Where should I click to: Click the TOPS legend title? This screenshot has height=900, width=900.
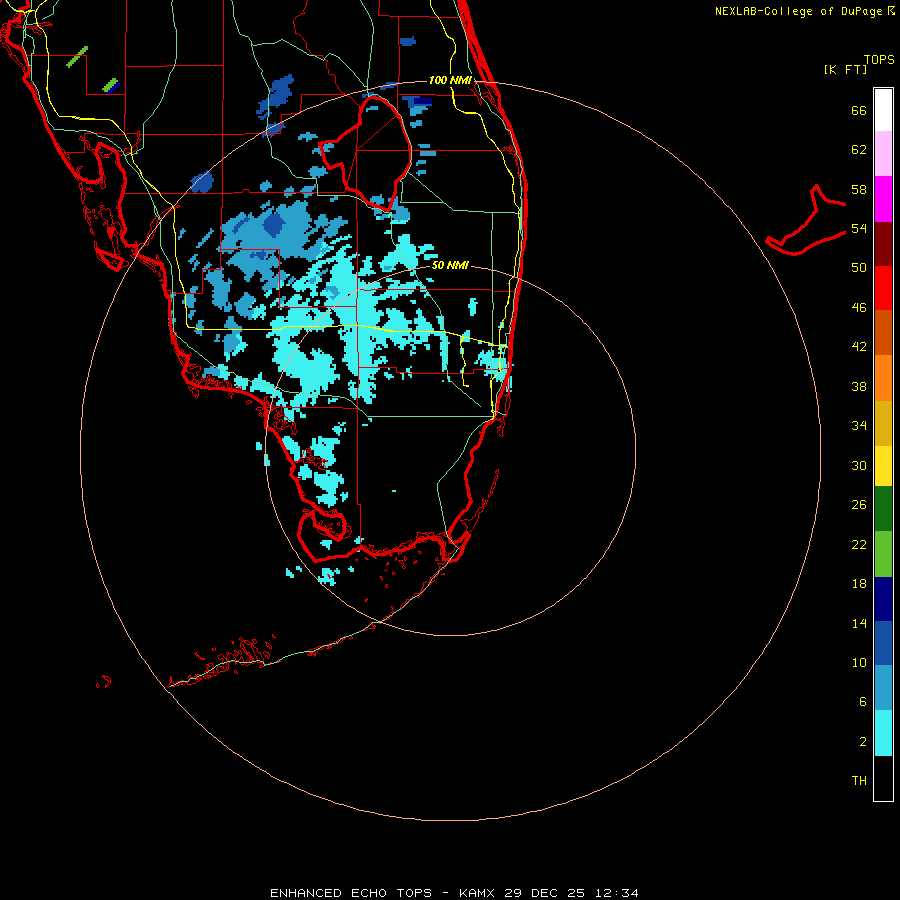[879, 59]
